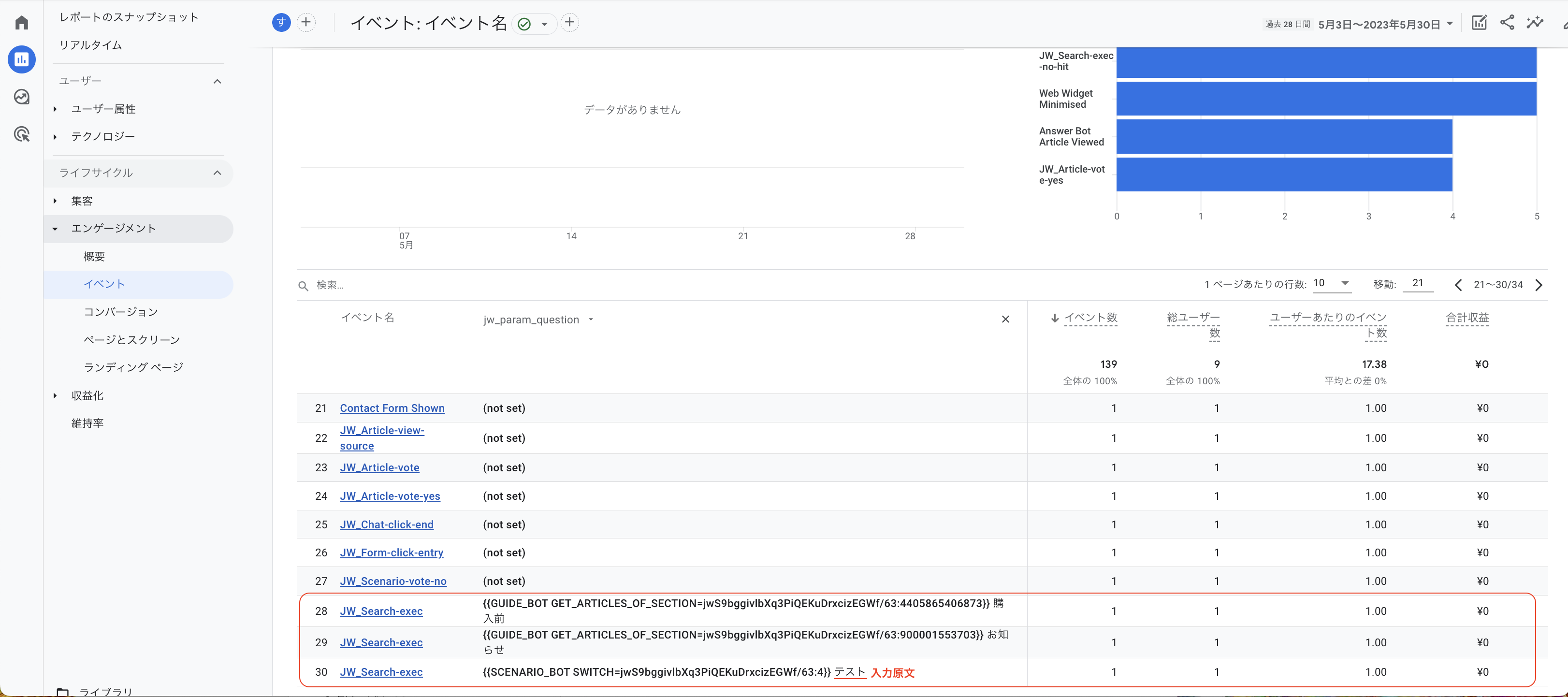
Task: Open the Insights sparkline icon
Action: pyautogui.click(x=1535, y=23)
